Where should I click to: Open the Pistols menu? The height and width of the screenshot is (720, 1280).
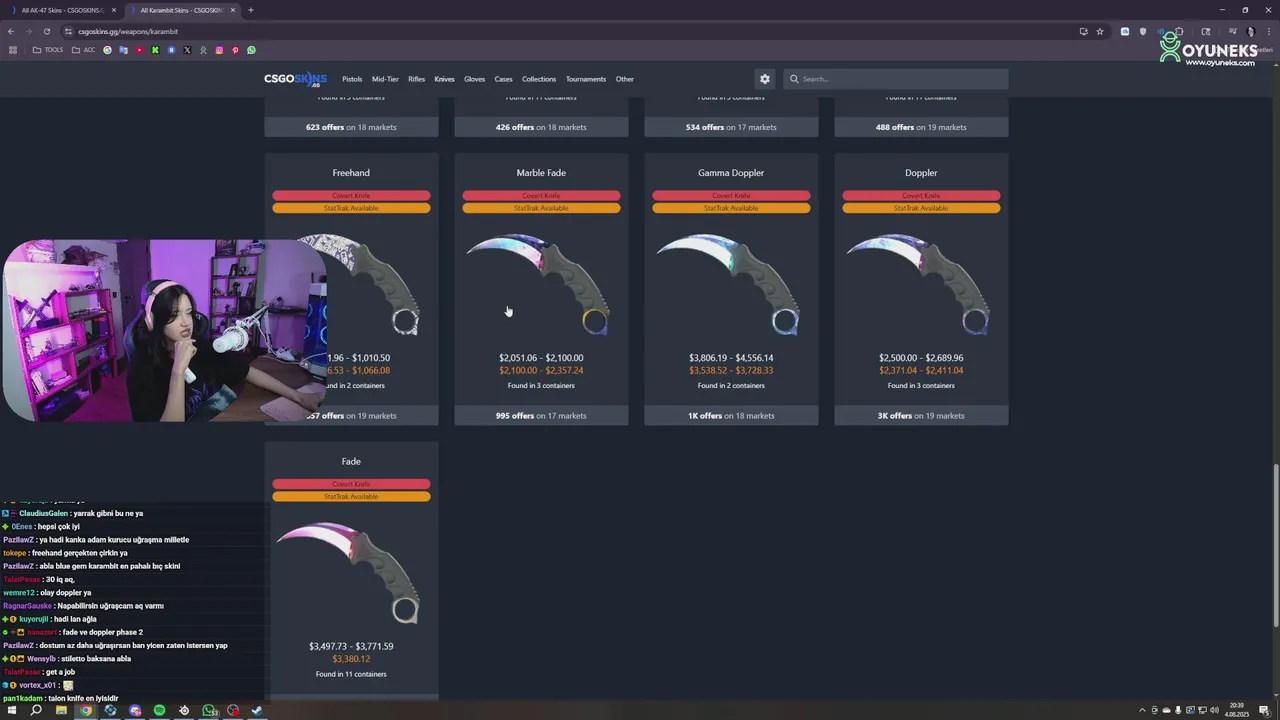352,79
